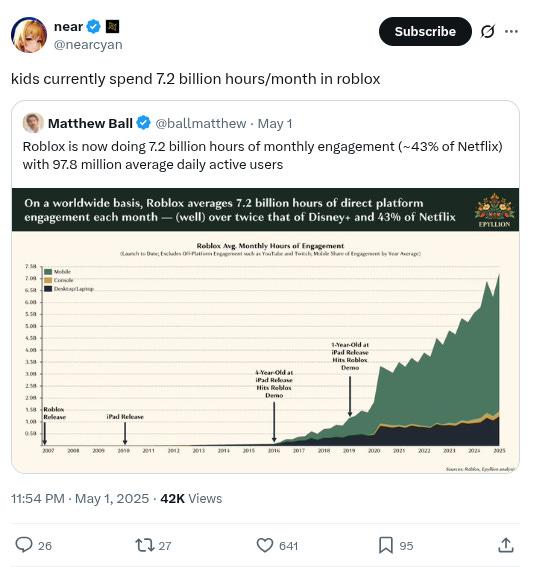Open the @ballmatthew handle link
Image resolution: width=534 pixels, height=567 pixels.
coord(201,123)
